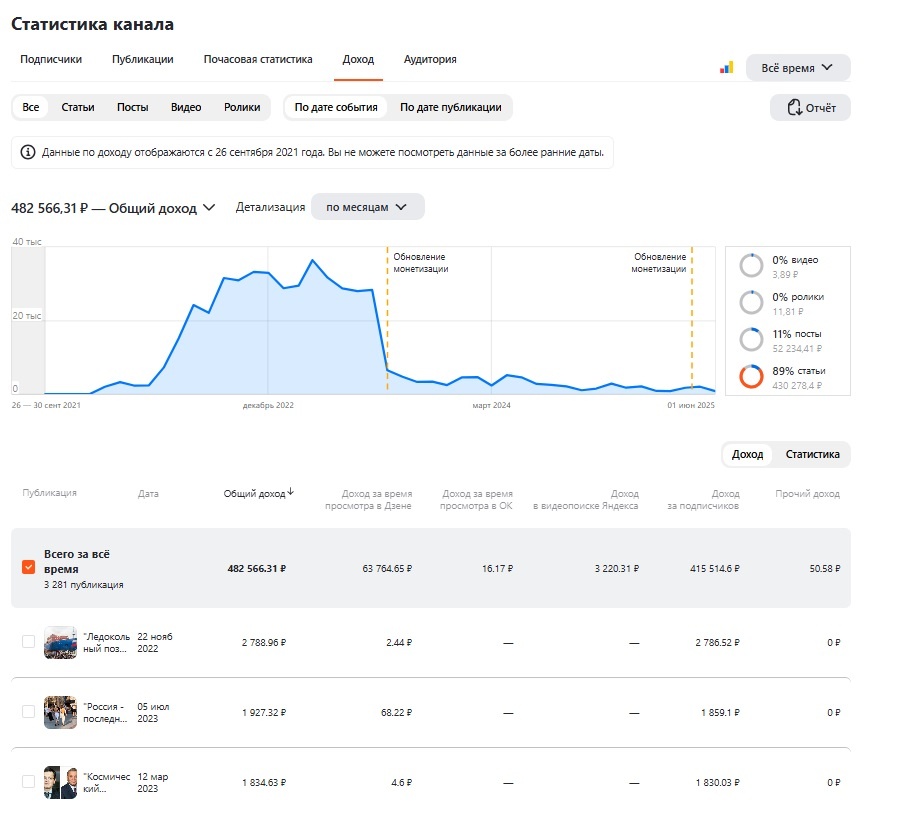The width and height of the screenshot is (918, 840).
Task: Click the ролики 0% donut indicator
Action: (751, 303)
